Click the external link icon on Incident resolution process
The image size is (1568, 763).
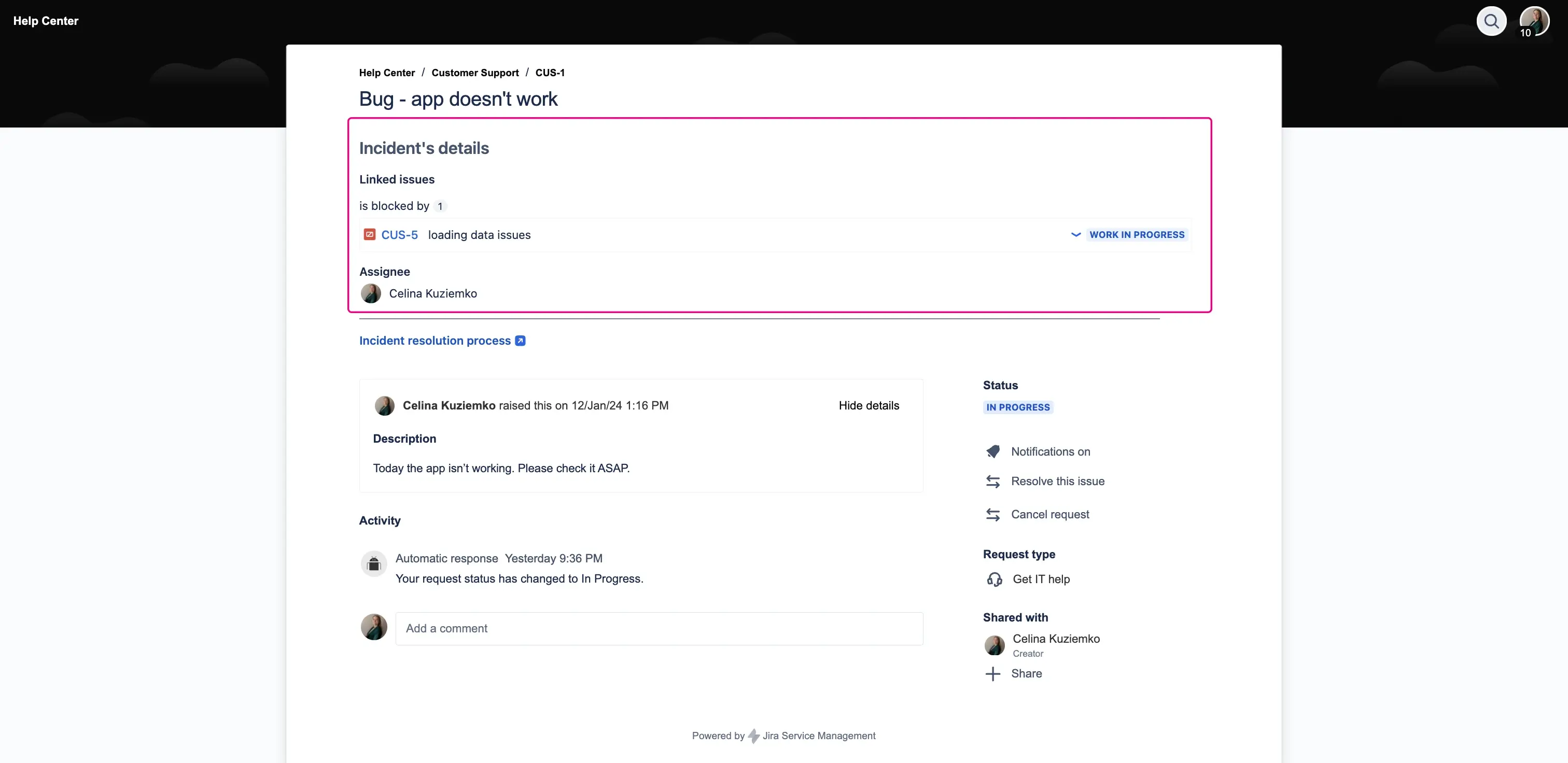click(521, 340)
